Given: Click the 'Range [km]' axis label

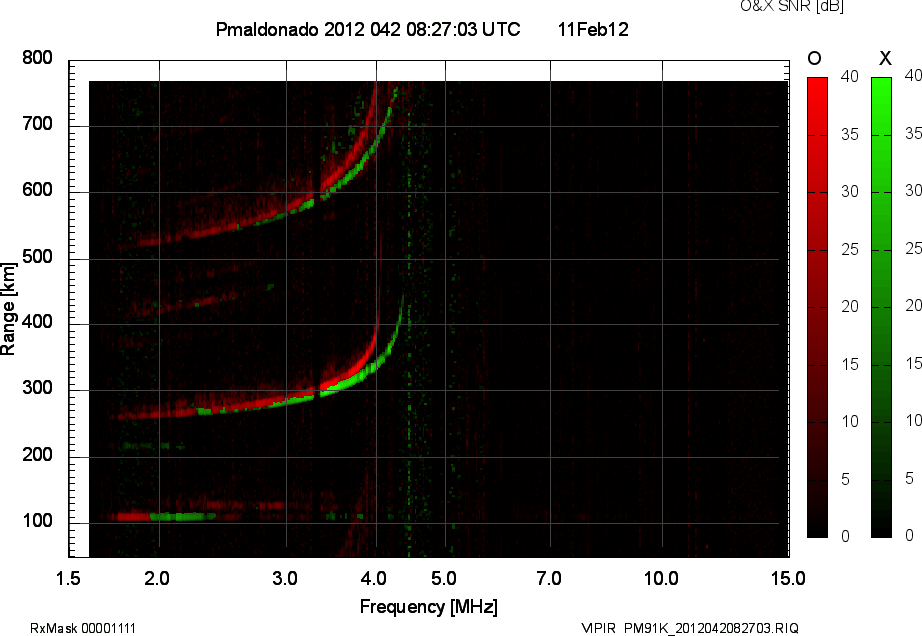Looking at the screenshot, I should click(x=8, y=309).
